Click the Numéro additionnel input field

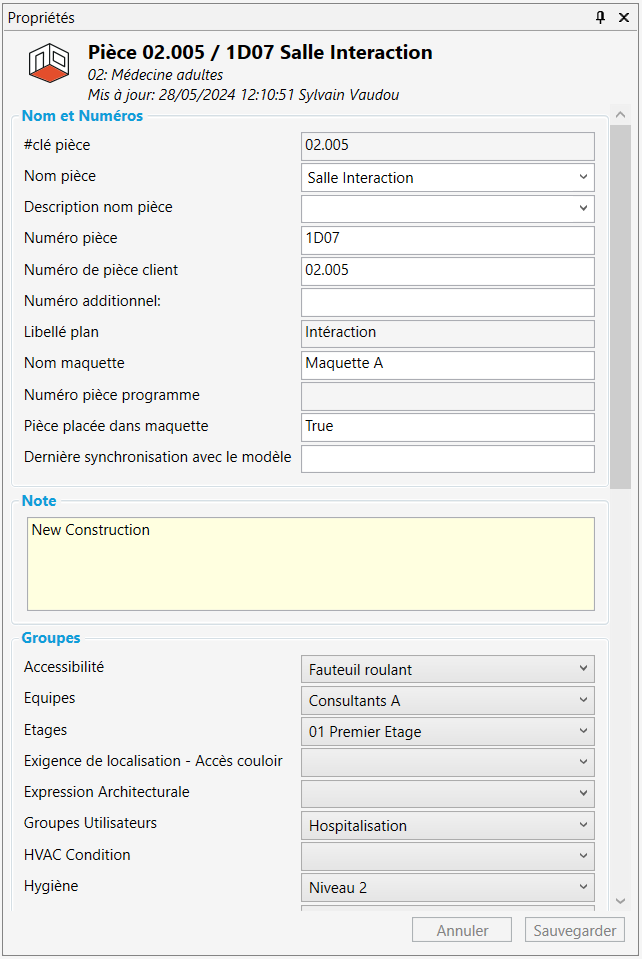coord(447,302)
